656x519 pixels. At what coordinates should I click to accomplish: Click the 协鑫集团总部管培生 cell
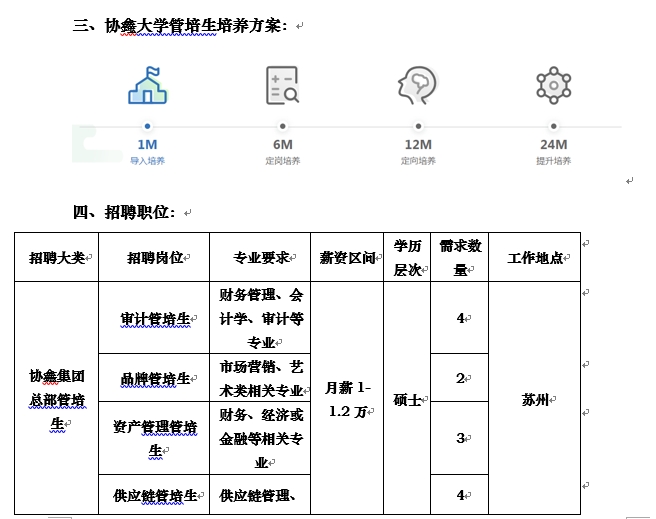56,398
